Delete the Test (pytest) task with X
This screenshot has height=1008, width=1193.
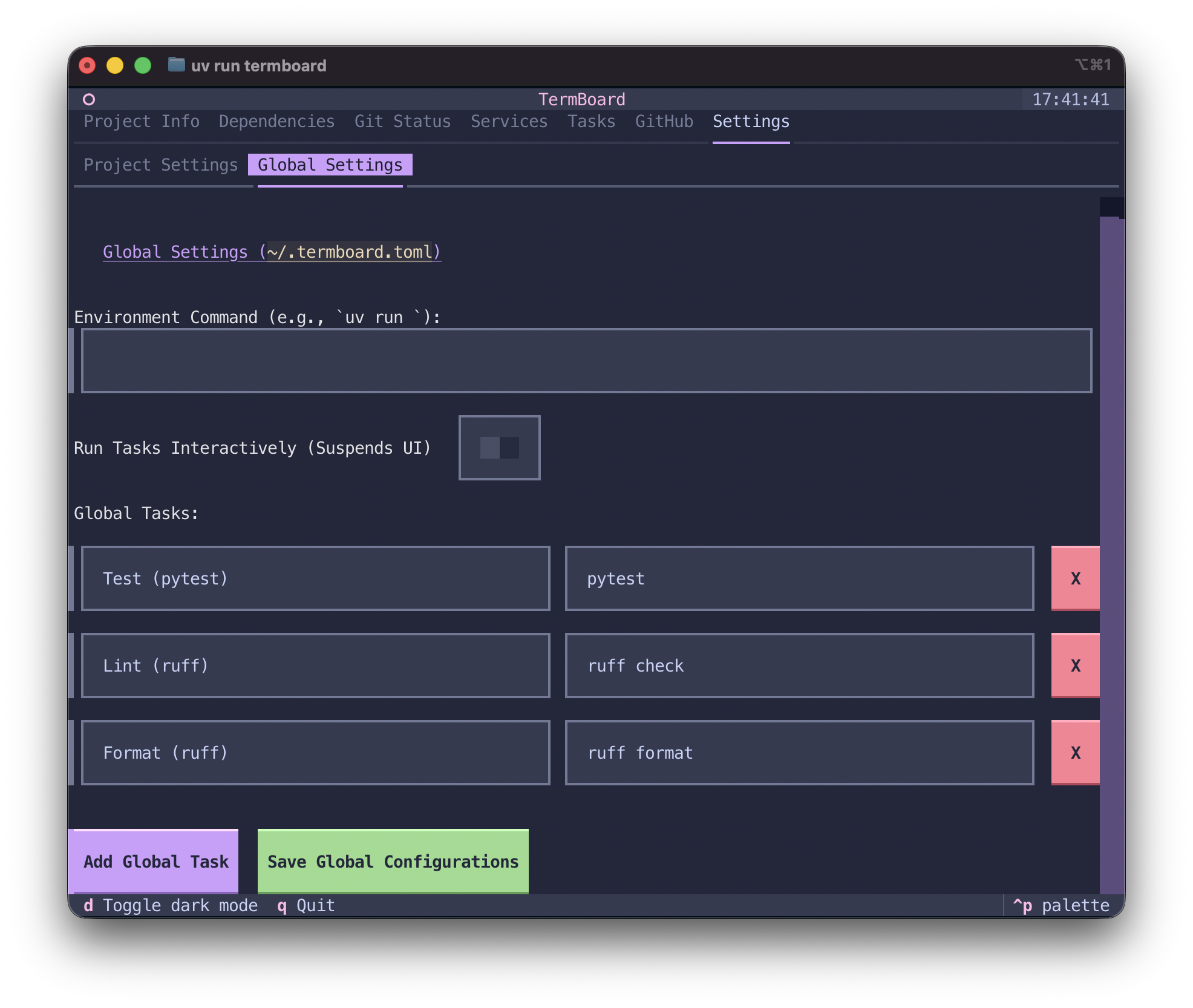(1075, 578)
